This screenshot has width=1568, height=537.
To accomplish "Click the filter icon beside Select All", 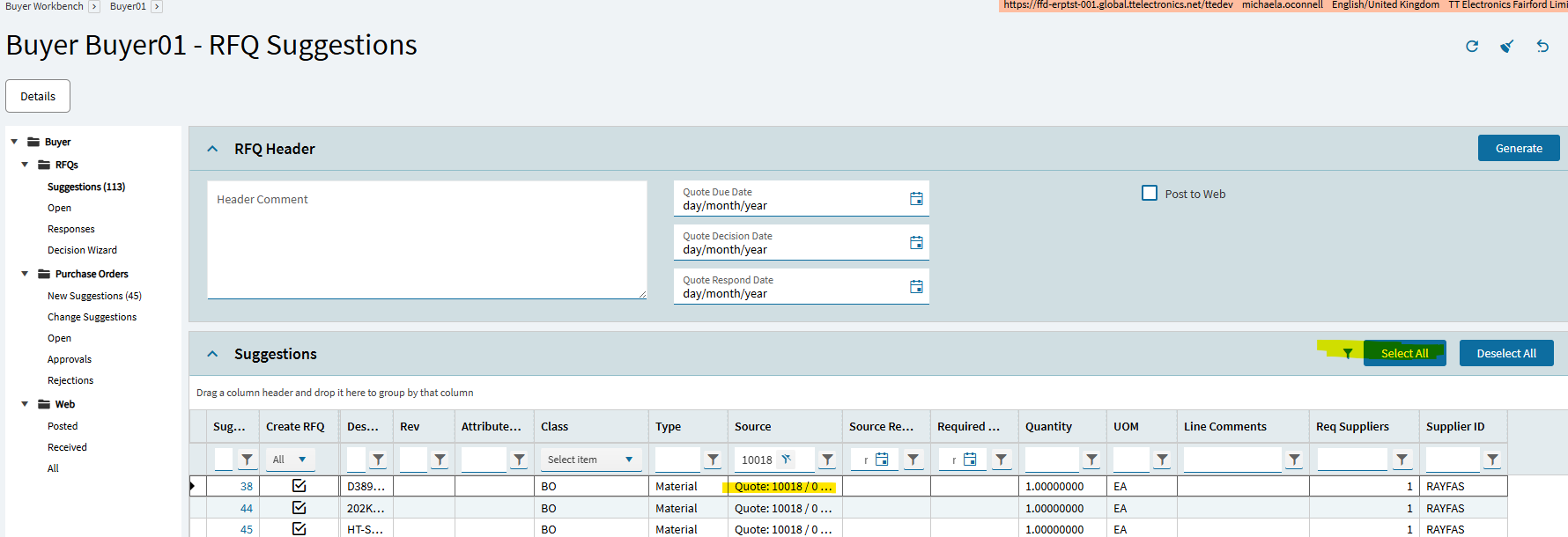I will (1348, 354).
